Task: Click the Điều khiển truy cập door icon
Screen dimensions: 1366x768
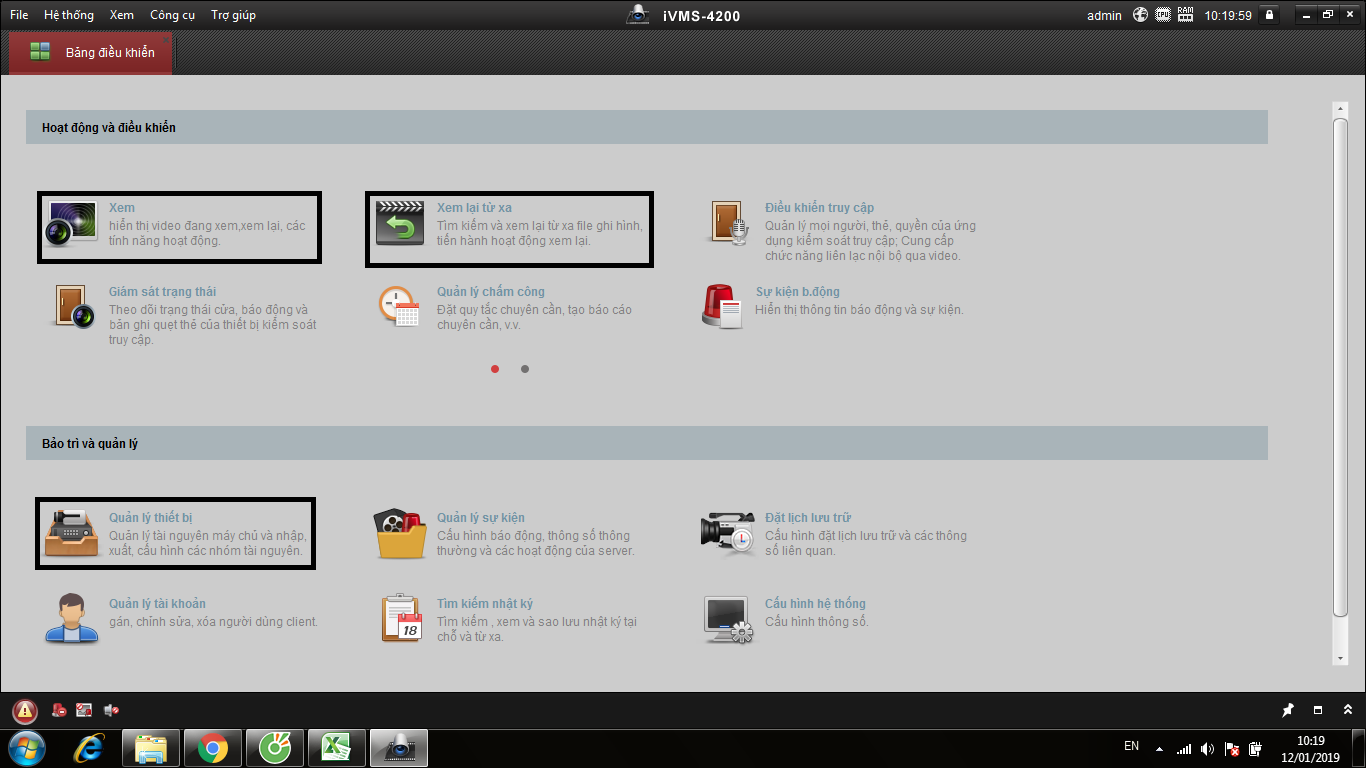Action: tap(728, 224)
